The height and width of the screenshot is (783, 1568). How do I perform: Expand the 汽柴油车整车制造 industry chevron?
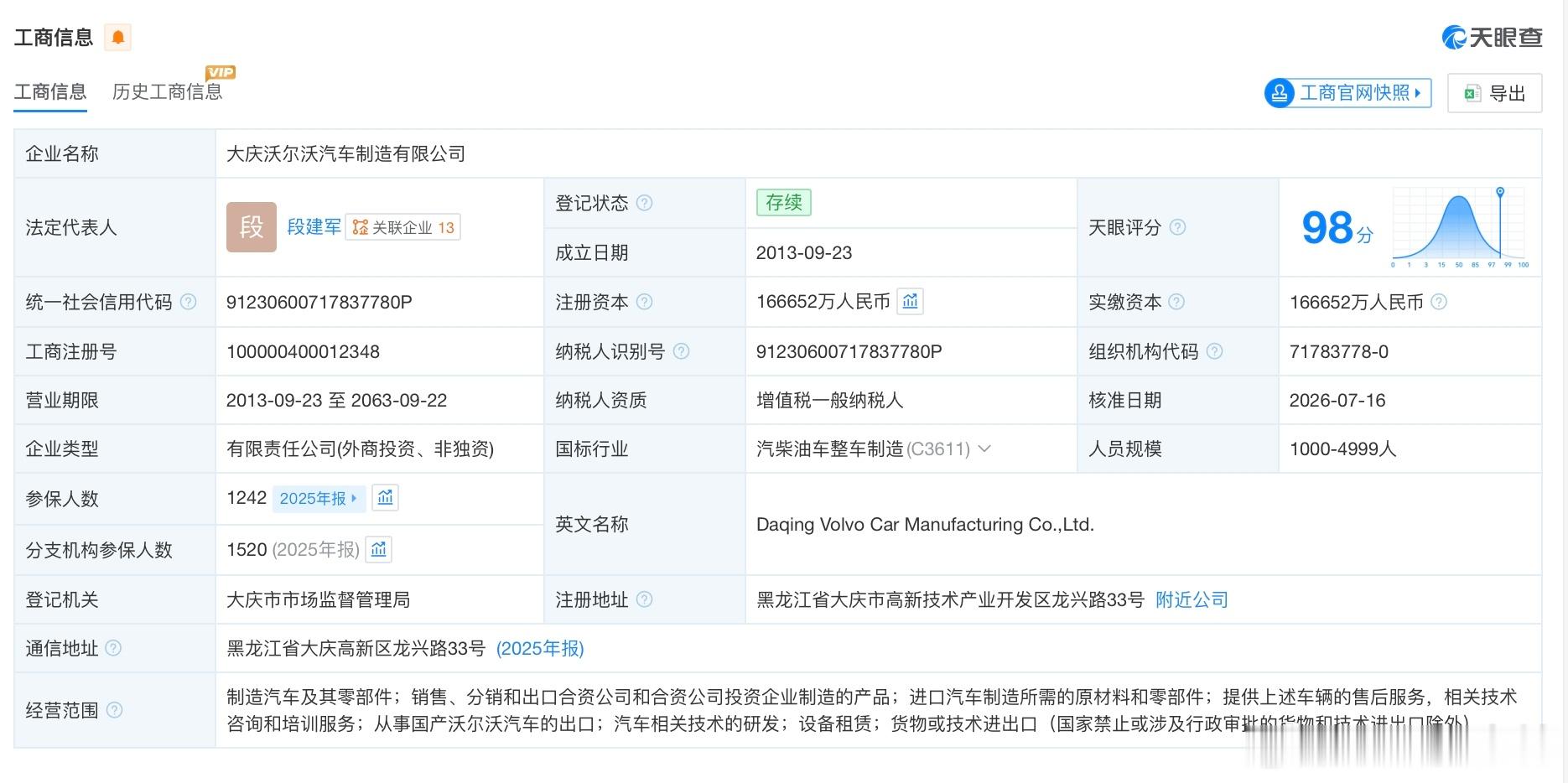pyautogui.click(x=985, y=449)
